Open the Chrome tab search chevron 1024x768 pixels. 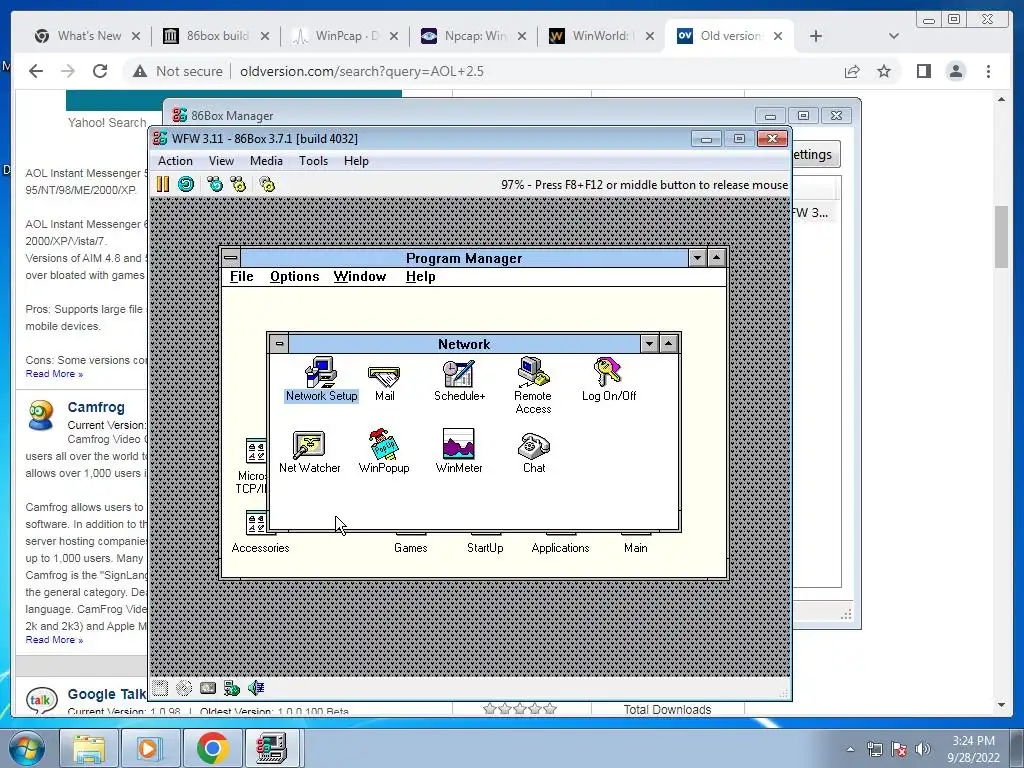click(x=894, y=36)
